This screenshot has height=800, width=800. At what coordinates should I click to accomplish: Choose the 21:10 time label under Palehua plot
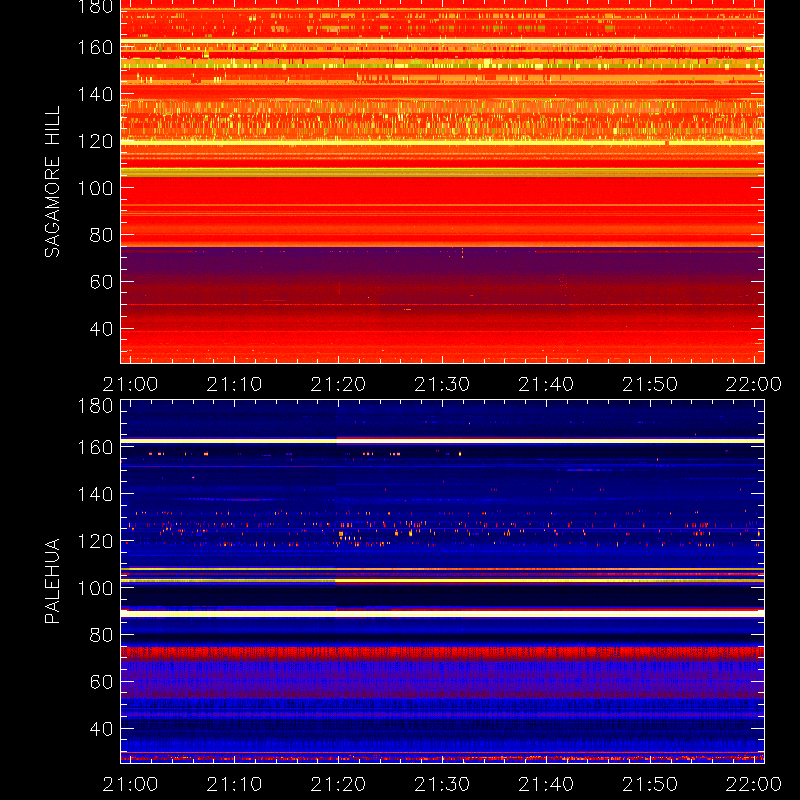tap(234, 784)
